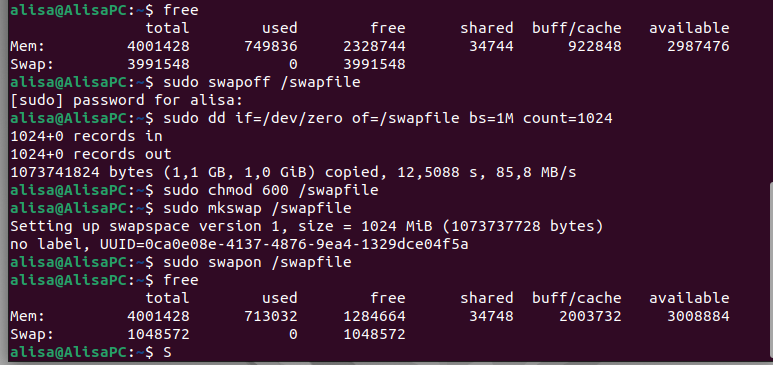Click the first Mem used value 749836
This screenshot has width=773, height=365.
click(271, 46)
